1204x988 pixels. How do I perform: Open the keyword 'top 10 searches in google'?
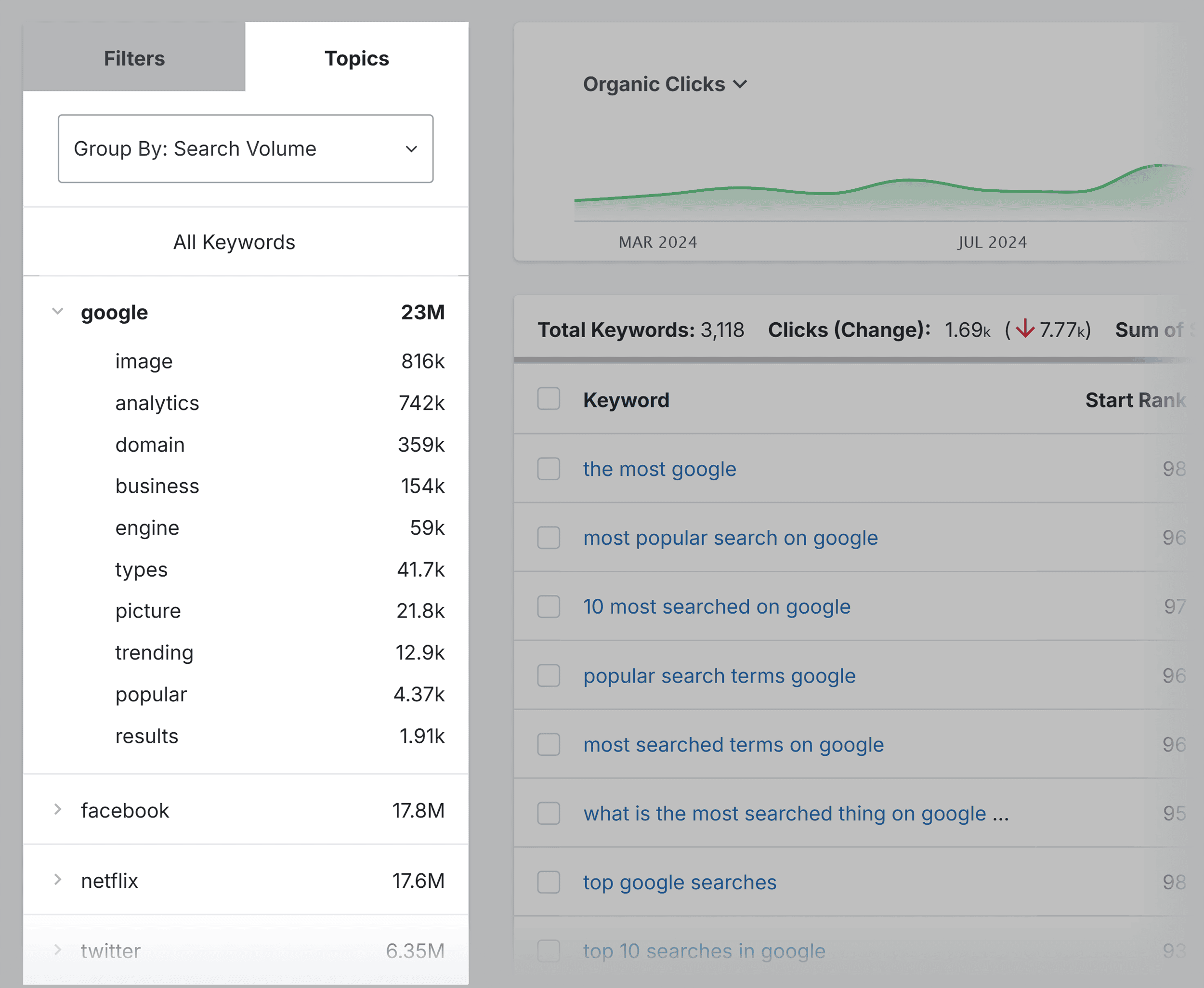(704, 951)
